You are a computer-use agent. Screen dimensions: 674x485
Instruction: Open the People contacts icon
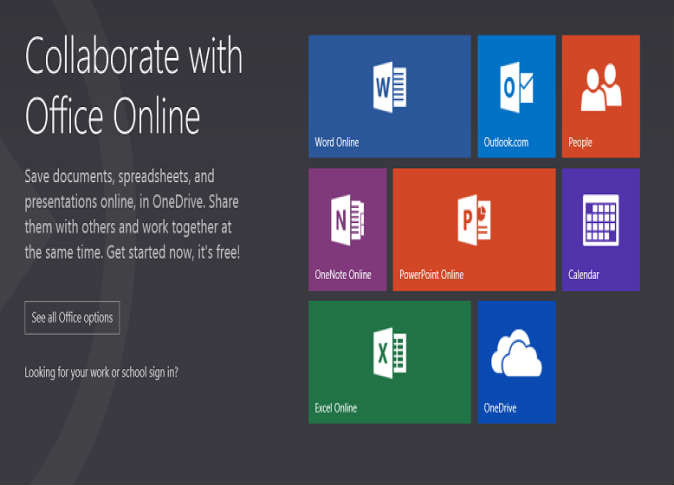[x=601, y=87]
